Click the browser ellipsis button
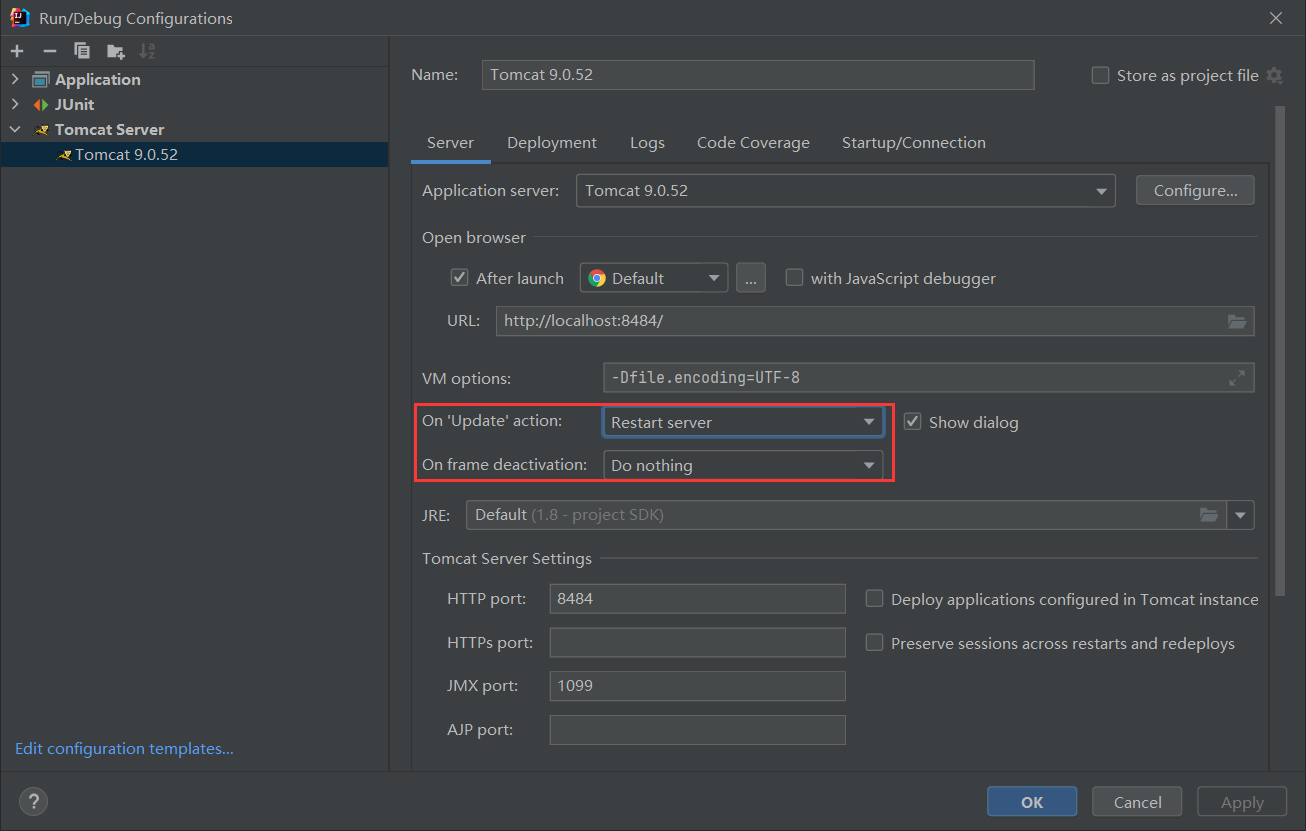The height and width of the screenshot is (831, 1306). 751,278
